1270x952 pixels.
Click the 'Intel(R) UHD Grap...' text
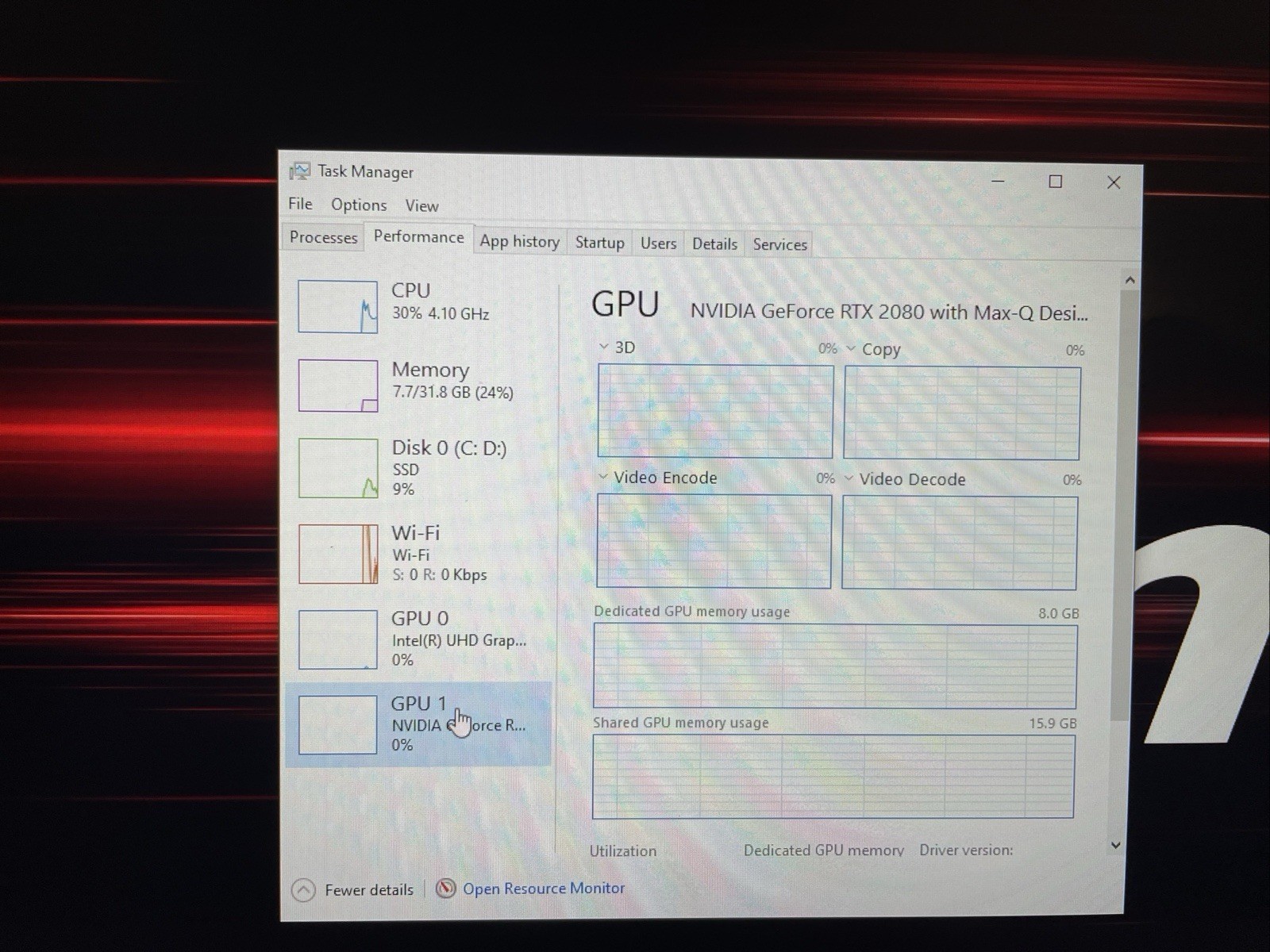459,640
